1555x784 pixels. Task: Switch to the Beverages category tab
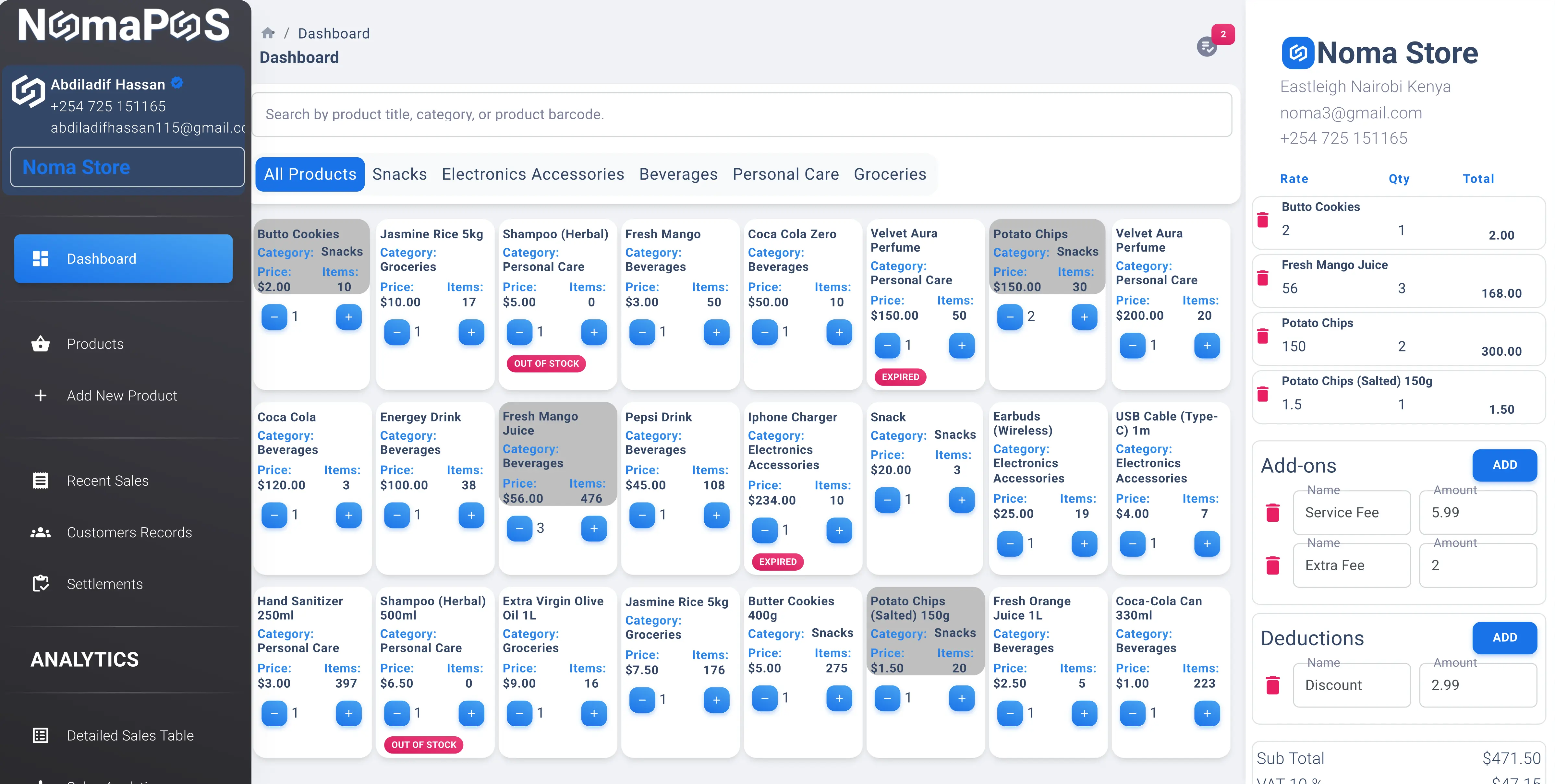[x=678, y=174]
